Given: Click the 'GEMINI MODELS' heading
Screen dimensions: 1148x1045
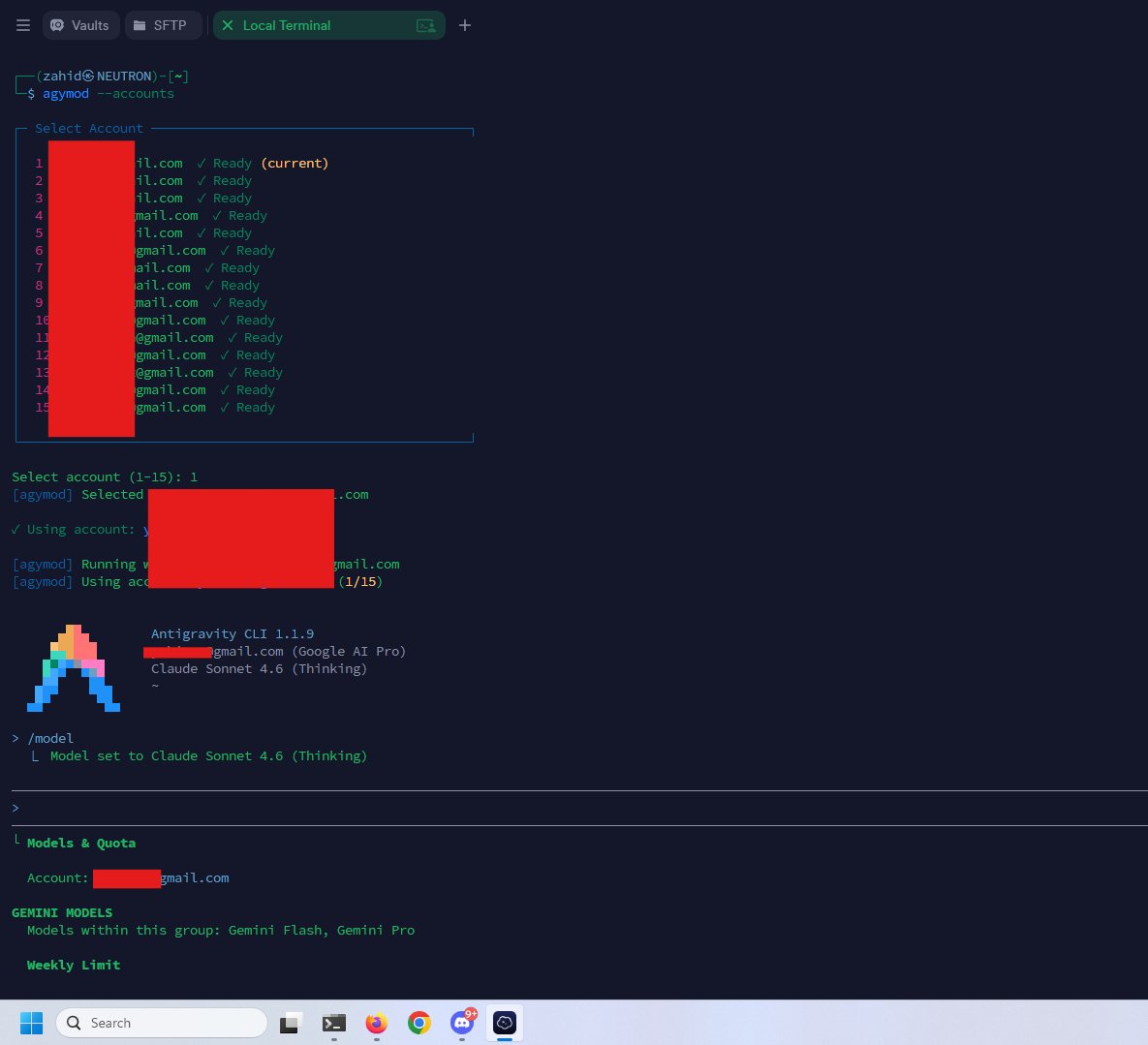Looking at the screenshot, I should coord(62,912).
